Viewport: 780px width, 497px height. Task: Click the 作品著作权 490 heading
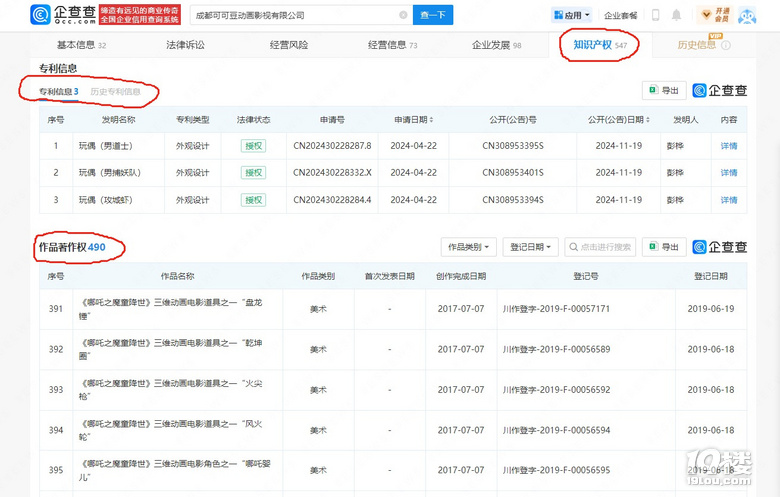tap(72, 247)
